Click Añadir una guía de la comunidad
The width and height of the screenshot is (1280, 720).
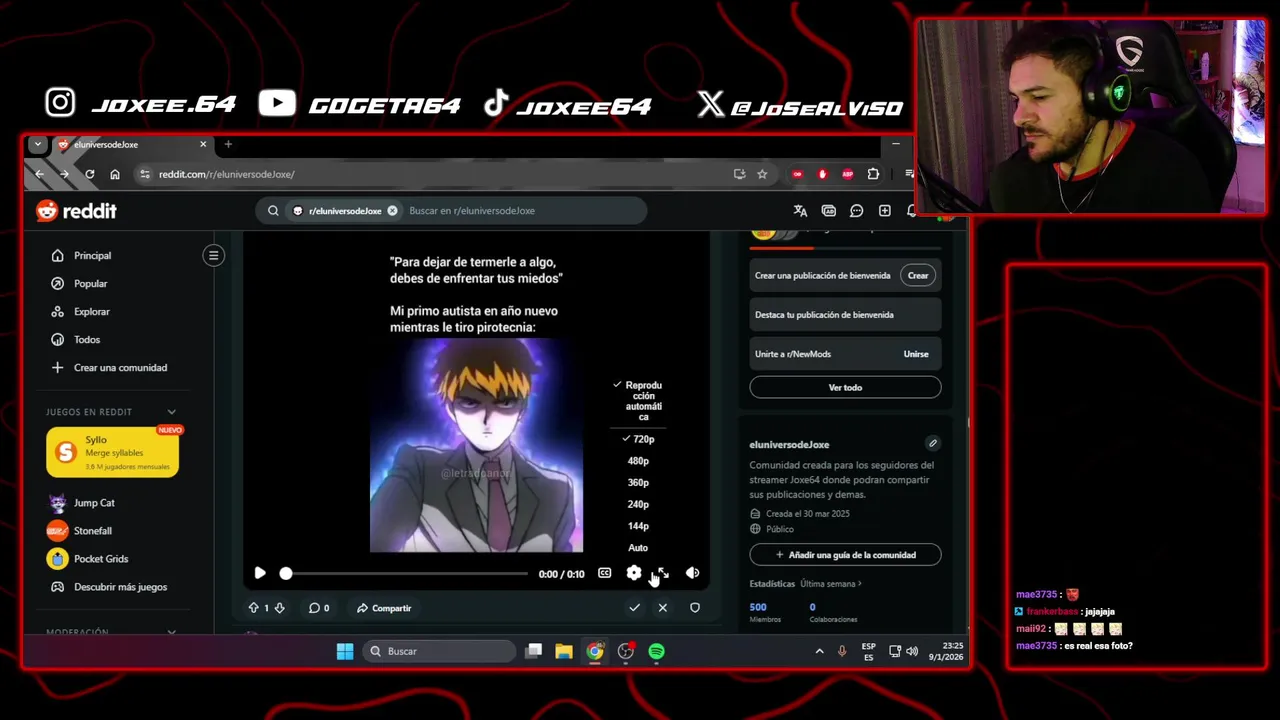click(x=845, y=555)
